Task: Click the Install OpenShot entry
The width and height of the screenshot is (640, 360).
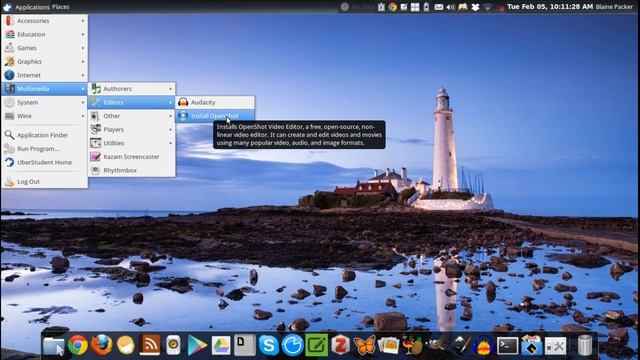Action: point(215,116)
